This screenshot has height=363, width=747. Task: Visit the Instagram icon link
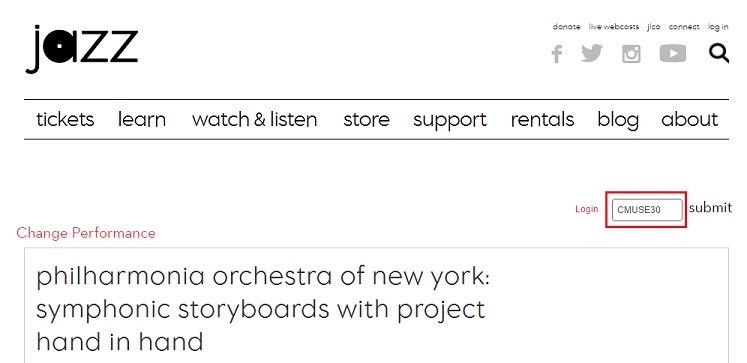pos(631,53)
